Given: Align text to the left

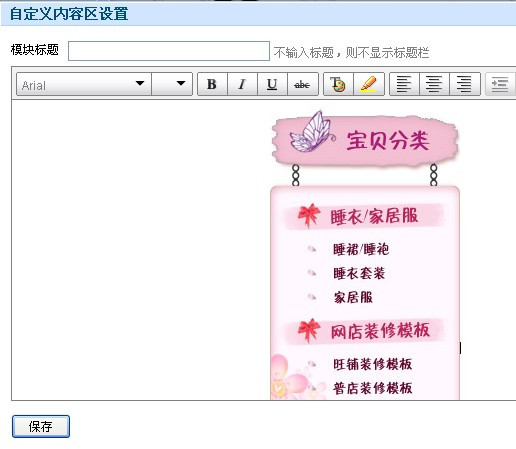Looking at the screenshot, I should [x=404, y=84].
